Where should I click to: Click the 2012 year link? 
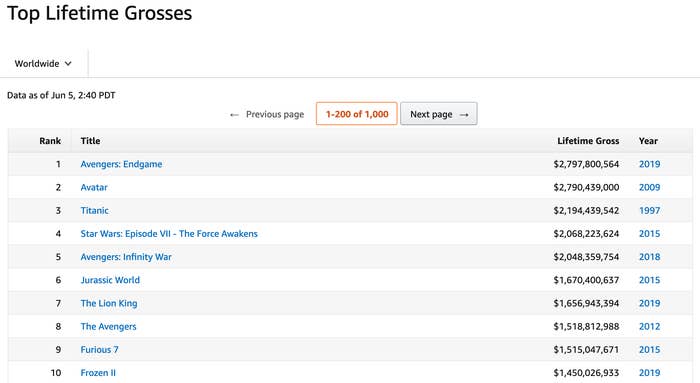pyautogui.click(x=649, y=326)
